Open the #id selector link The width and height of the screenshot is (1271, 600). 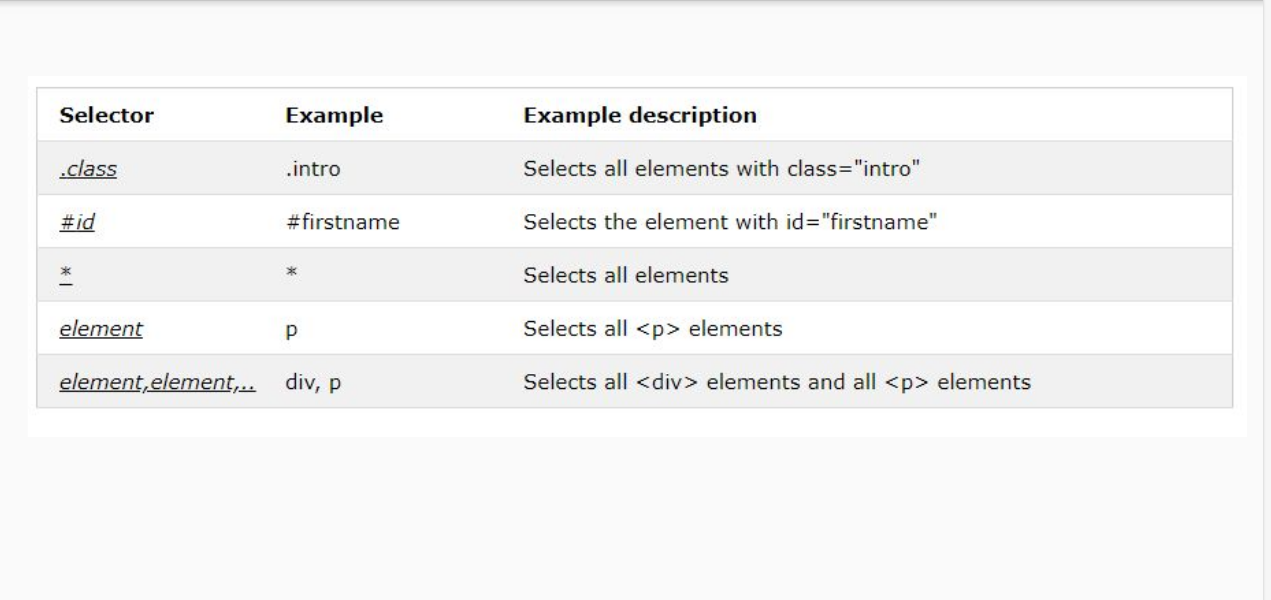(x=77, y=222)
